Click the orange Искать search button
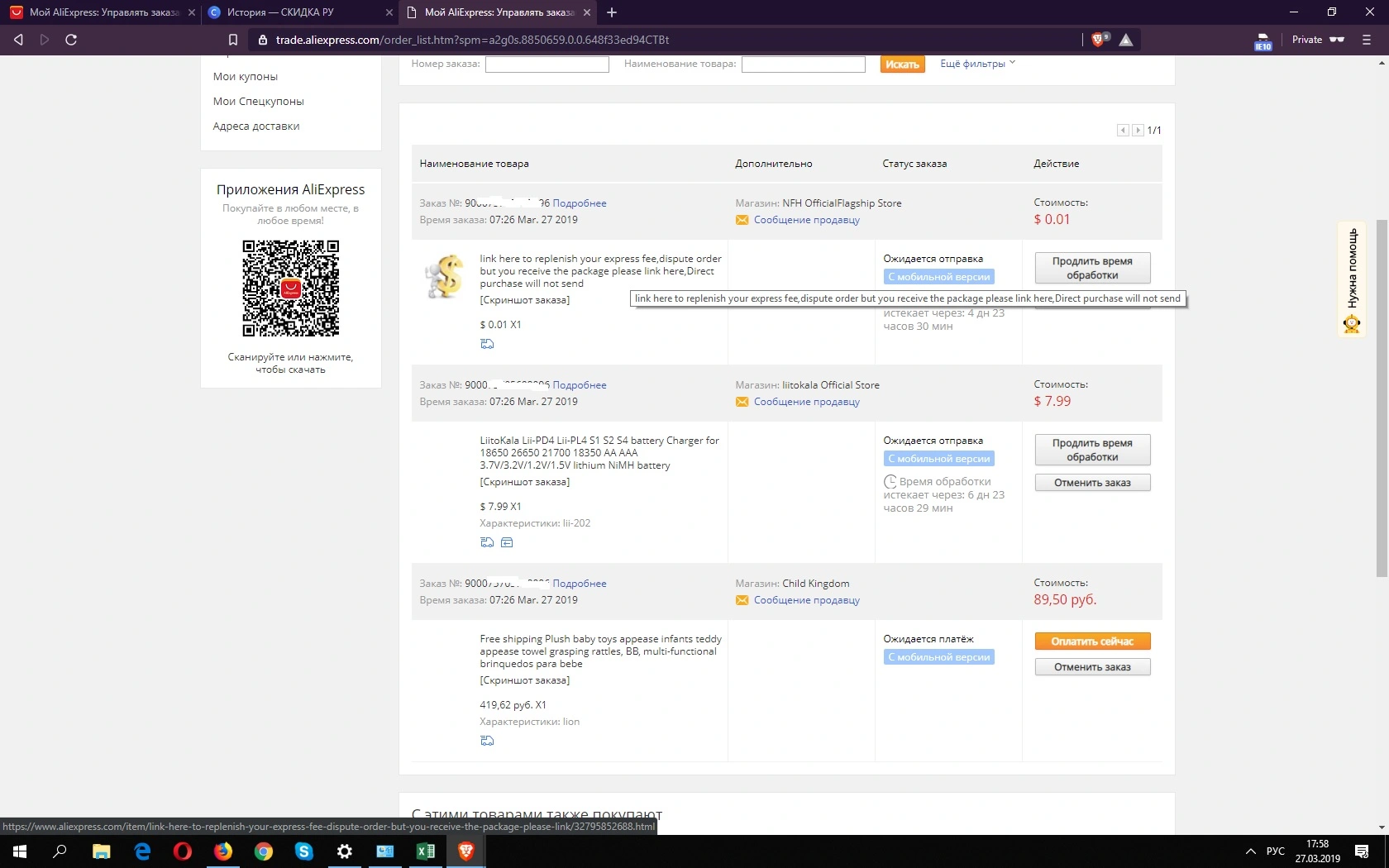 click(902, 64)
